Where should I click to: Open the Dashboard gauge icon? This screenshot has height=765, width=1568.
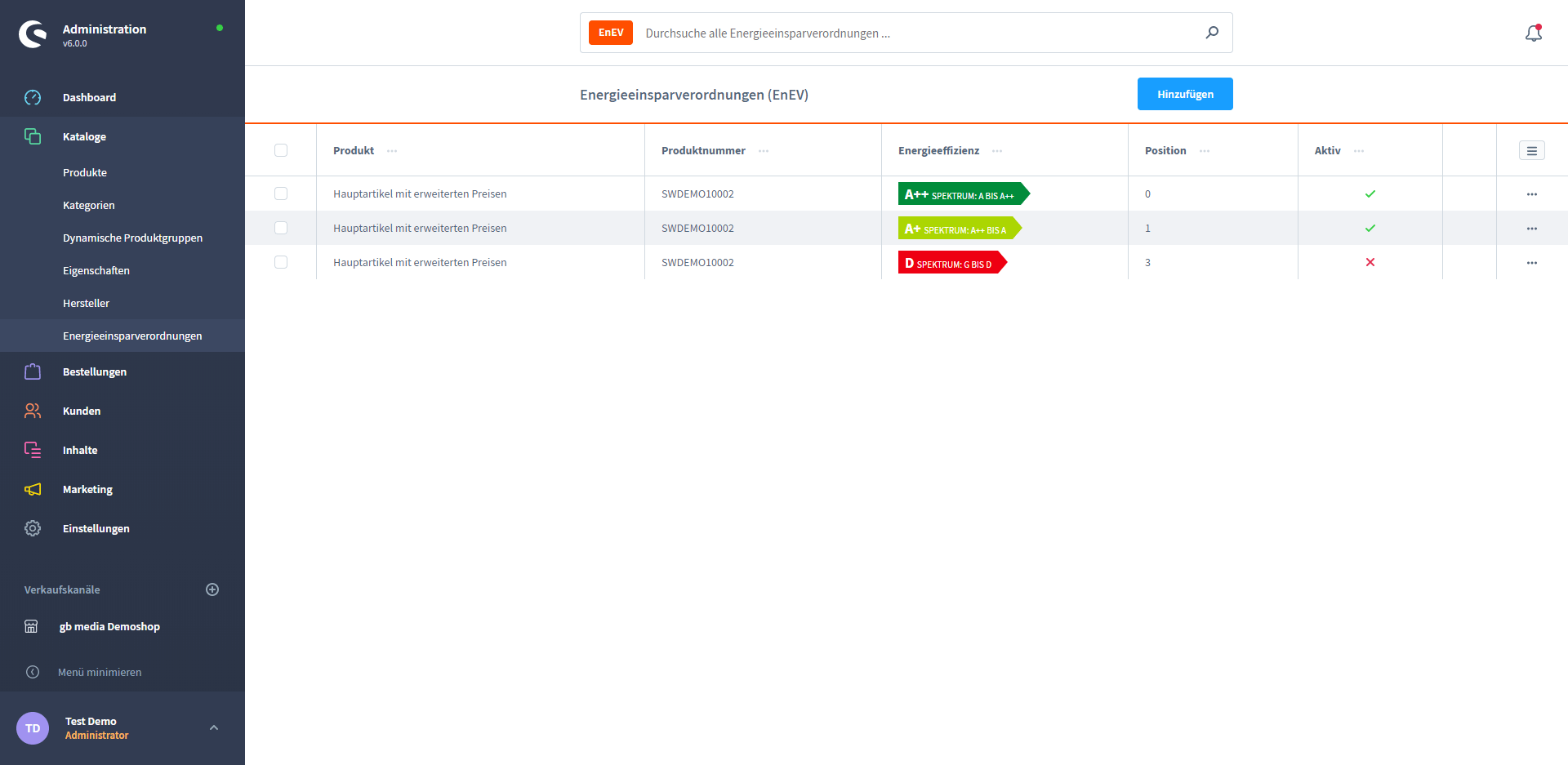(x=33, y=97)
